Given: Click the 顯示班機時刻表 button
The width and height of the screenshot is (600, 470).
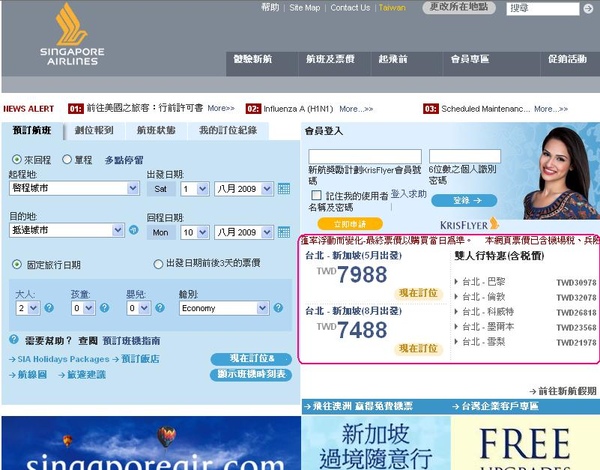Looking at the screenshot, I should (251, 374).
